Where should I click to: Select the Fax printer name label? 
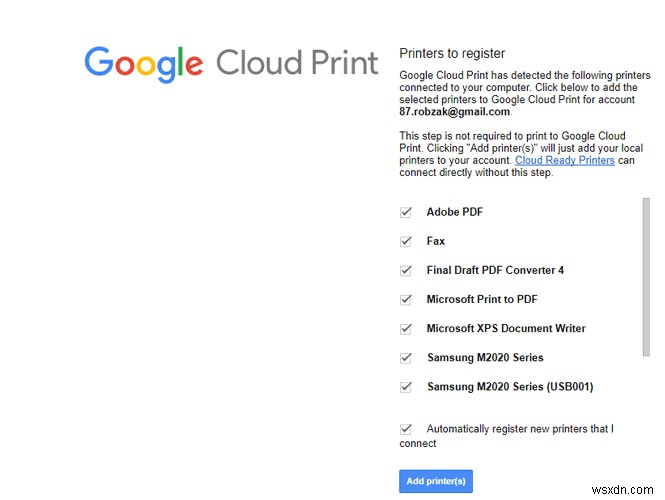coord(436,241)
